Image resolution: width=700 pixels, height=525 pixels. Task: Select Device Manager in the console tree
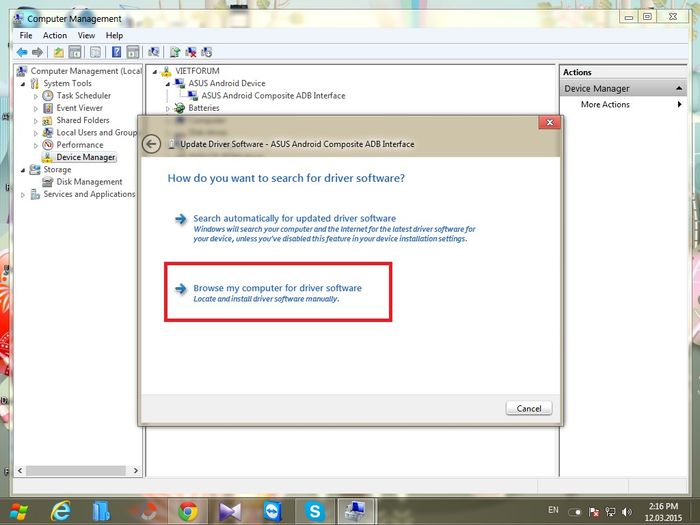click(x=85, y=157)
